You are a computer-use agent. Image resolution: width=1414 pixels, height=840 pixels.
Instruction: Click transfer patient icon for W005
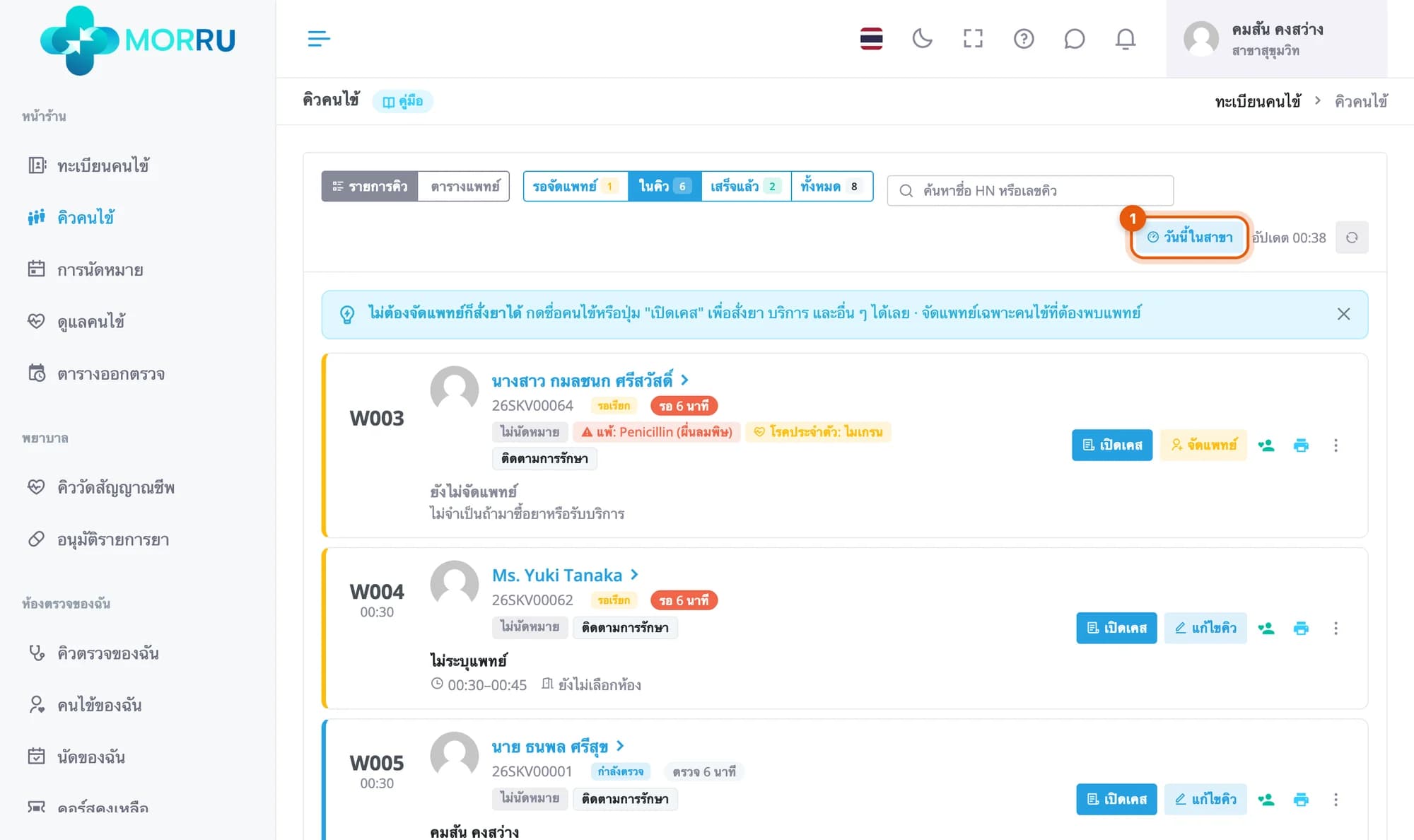point(1266,800)
